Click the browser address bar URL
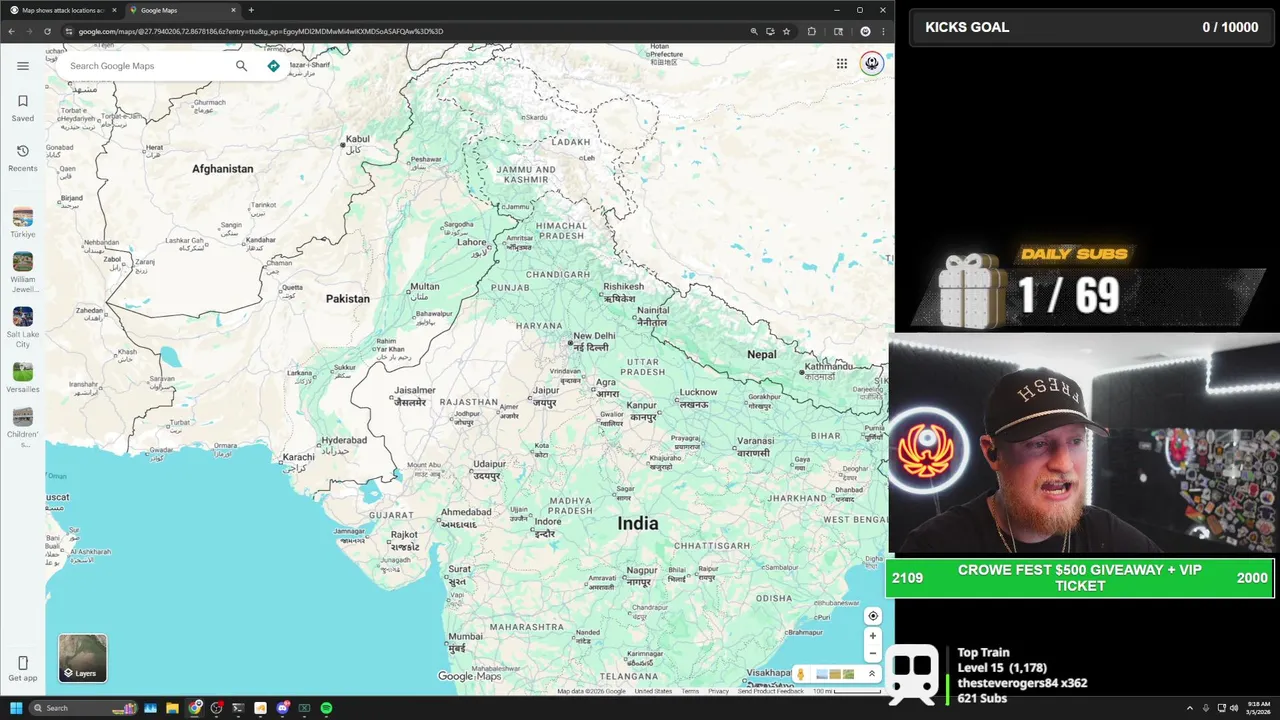This screenshot has width=1280, height=720. (260, 31)
